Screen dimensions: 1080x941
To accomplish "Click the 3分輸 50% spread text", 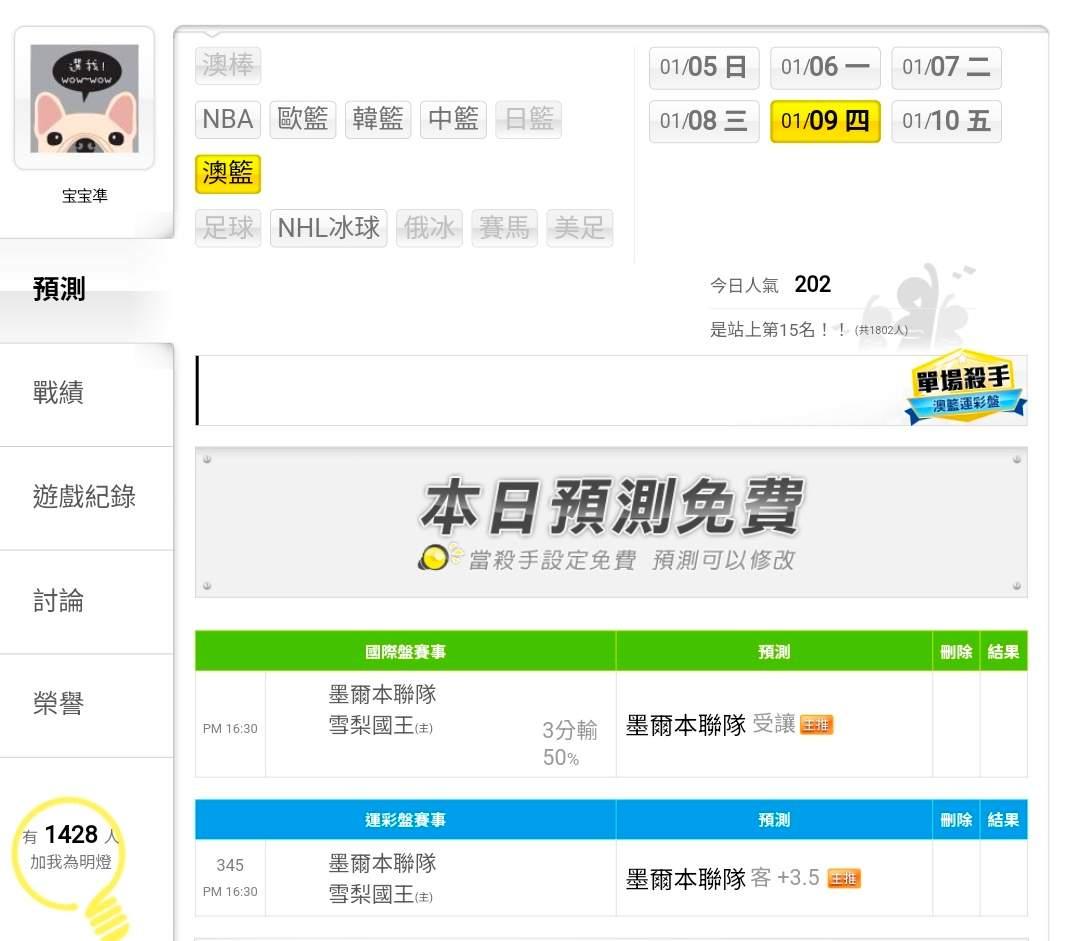I will click(x=569, y=743).
